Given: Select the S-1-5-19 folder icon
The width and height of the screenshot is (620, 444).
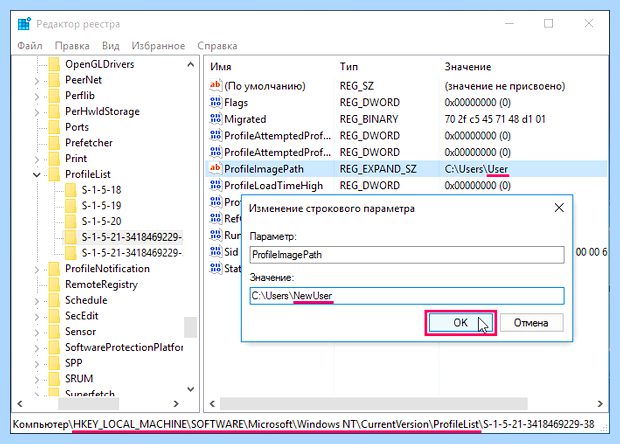Looking at the screenshot, I should (71, 206).
